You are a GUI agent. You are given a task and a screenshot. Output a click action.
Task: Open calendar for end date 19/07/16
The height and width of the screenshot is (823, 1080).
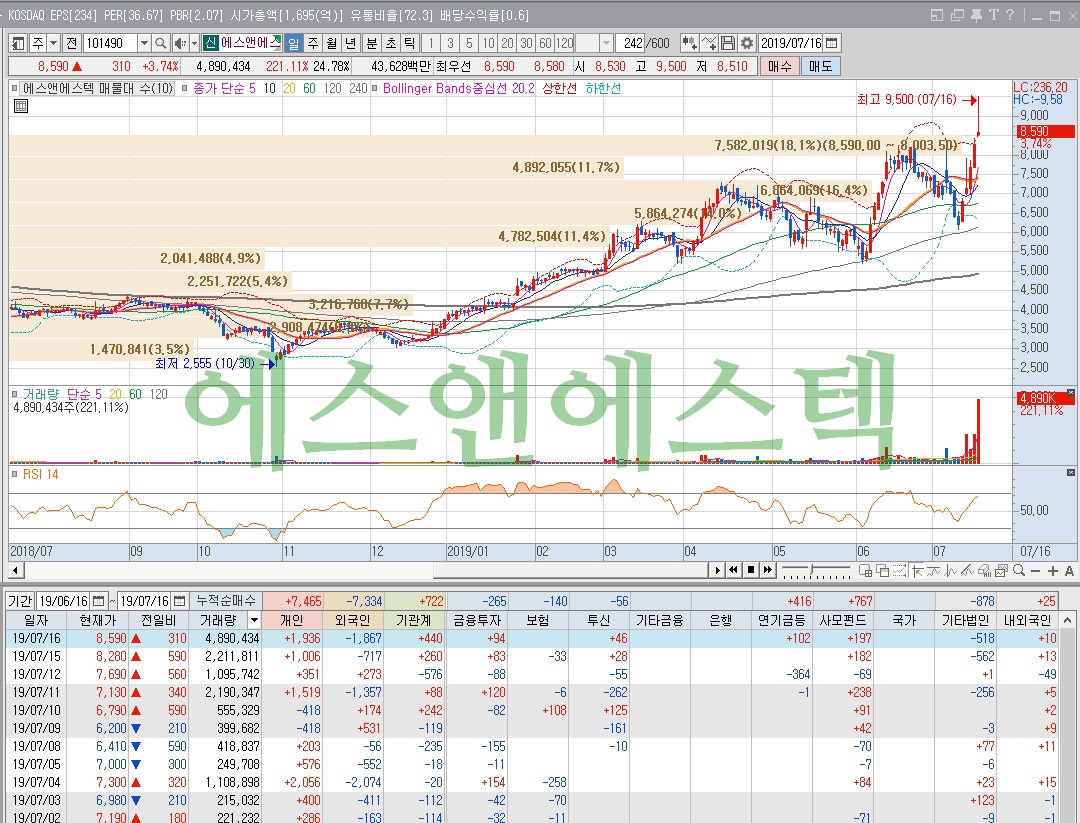click(180, 601)
